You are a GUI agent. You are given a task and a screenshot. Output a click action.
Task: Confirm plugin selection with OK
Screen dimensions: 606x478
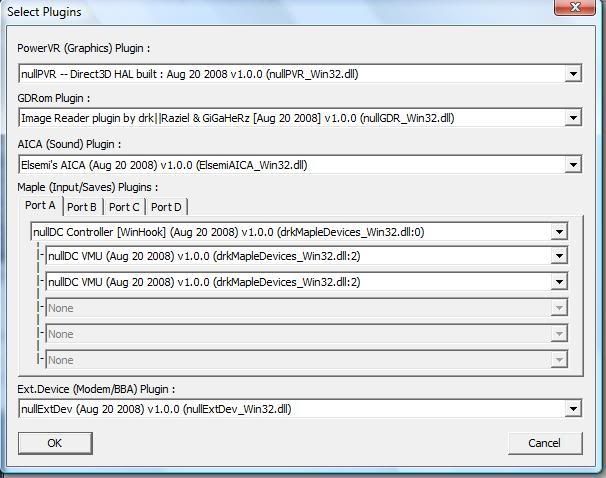point(55,443)
